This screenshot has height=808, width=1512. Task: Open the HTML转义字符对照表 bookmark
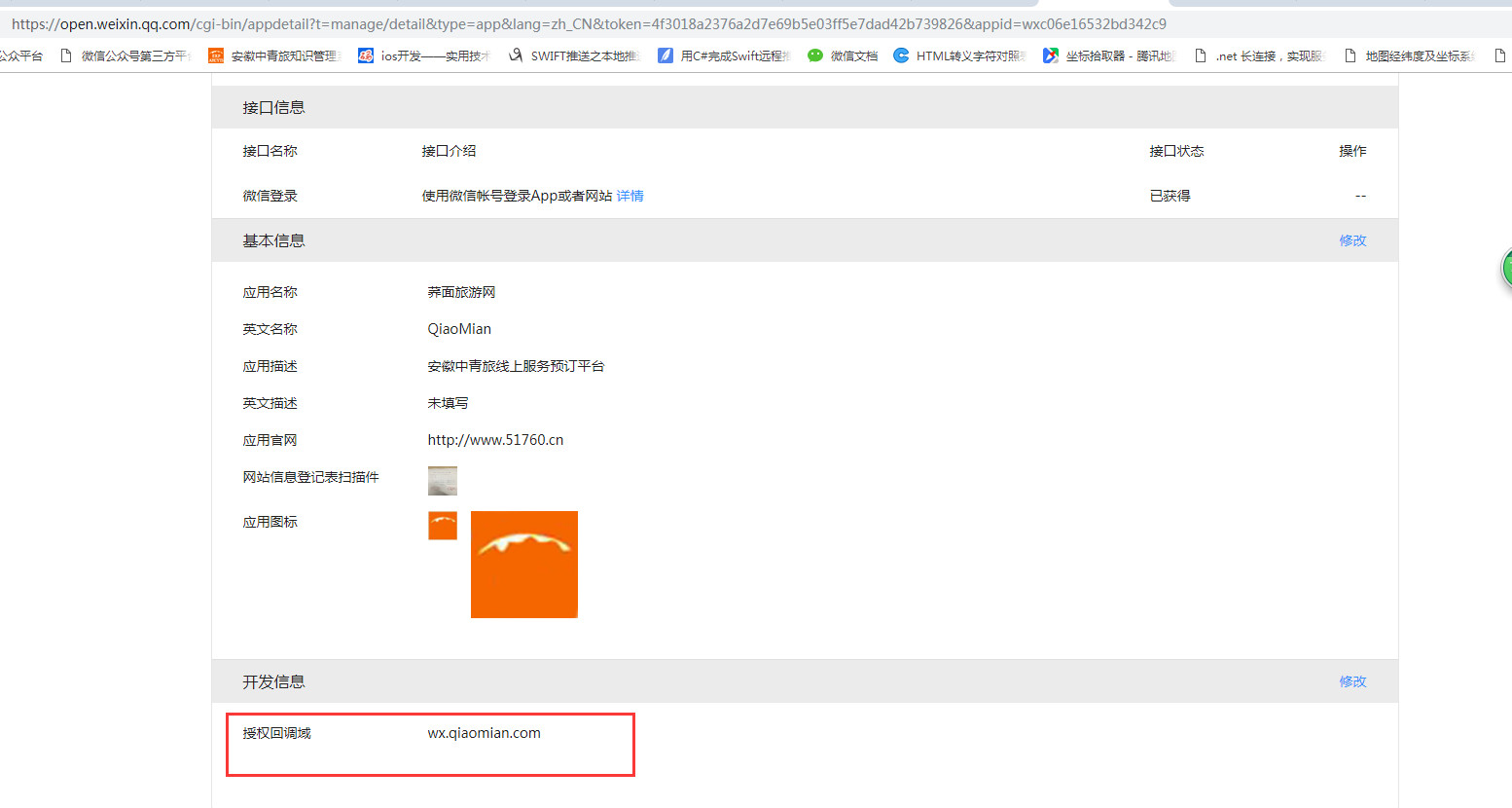point(959,56)
